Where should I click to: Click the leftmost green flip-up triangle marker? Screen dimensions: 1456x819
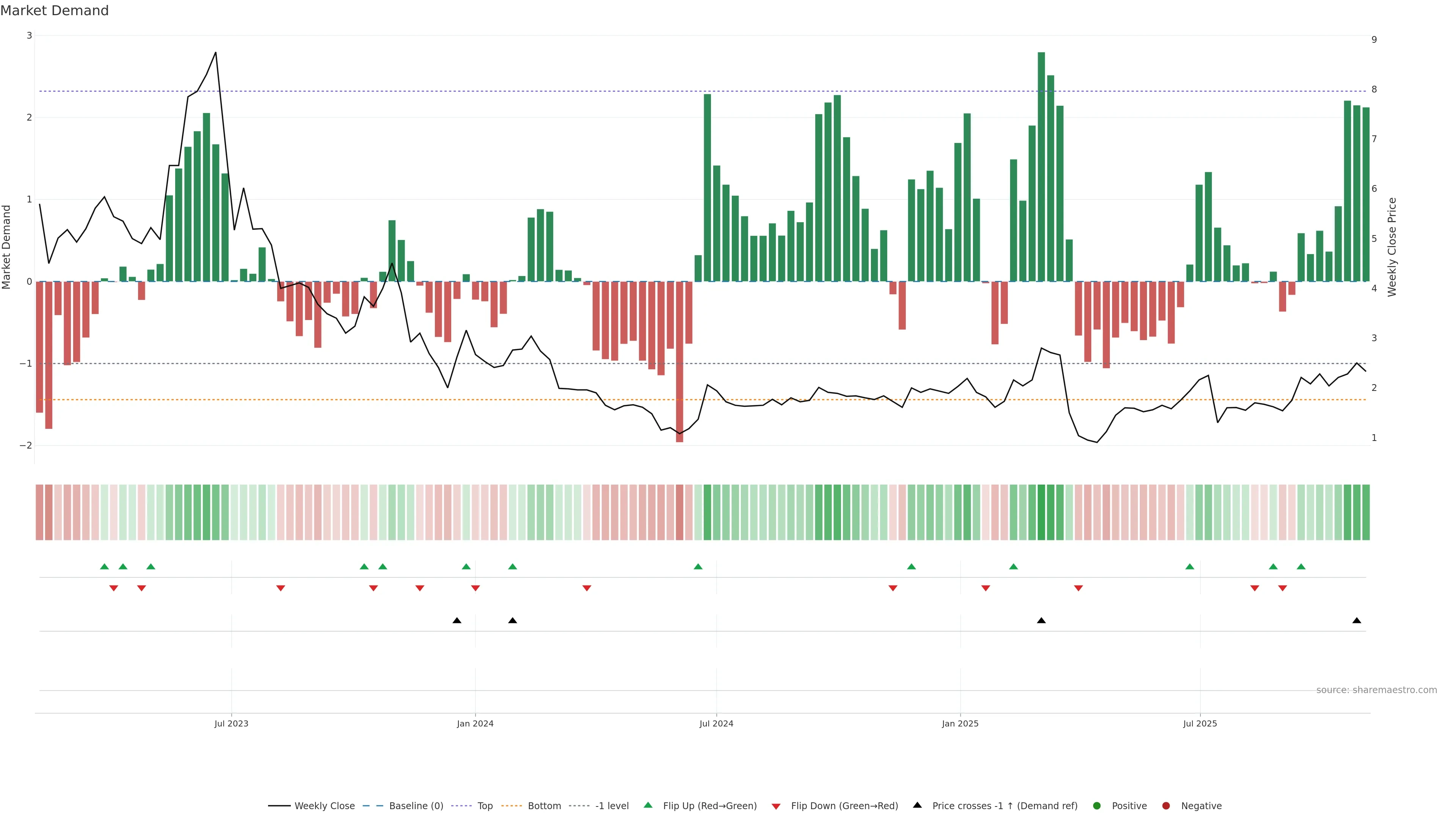104,567
